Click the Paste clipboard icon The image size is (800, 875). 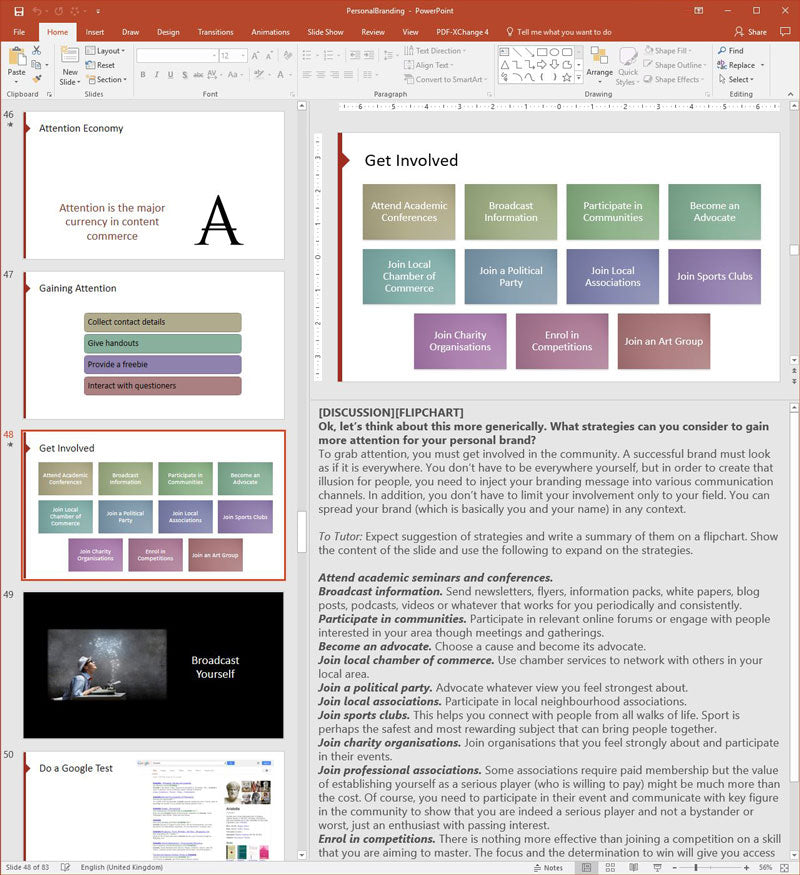17,57
